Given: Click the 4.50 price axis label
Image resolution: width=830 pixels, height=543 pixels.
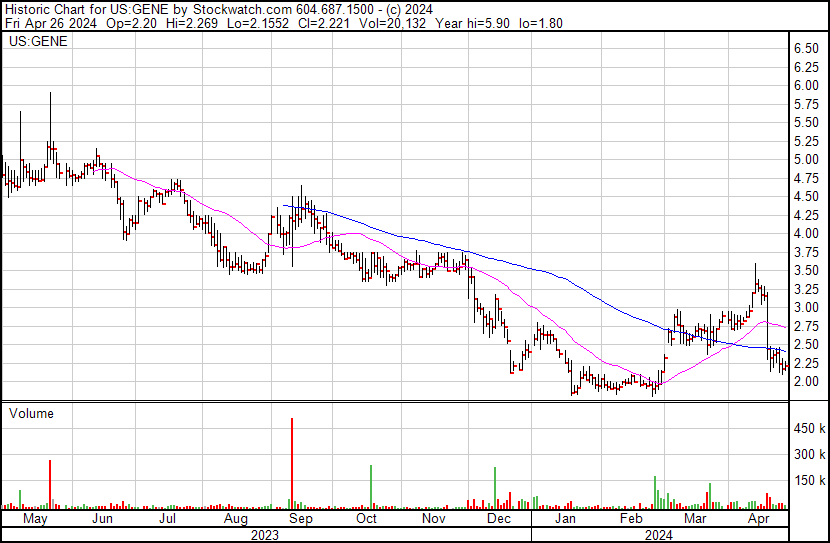Looking at the screenshot, I should click(806, 196).
